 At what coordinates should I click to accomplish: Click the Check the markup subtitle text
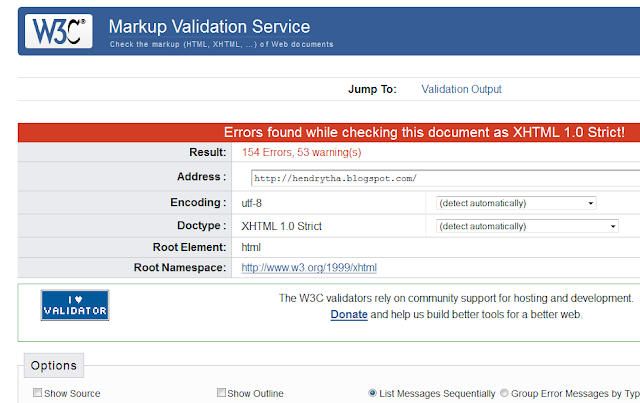tap(221, 44)
